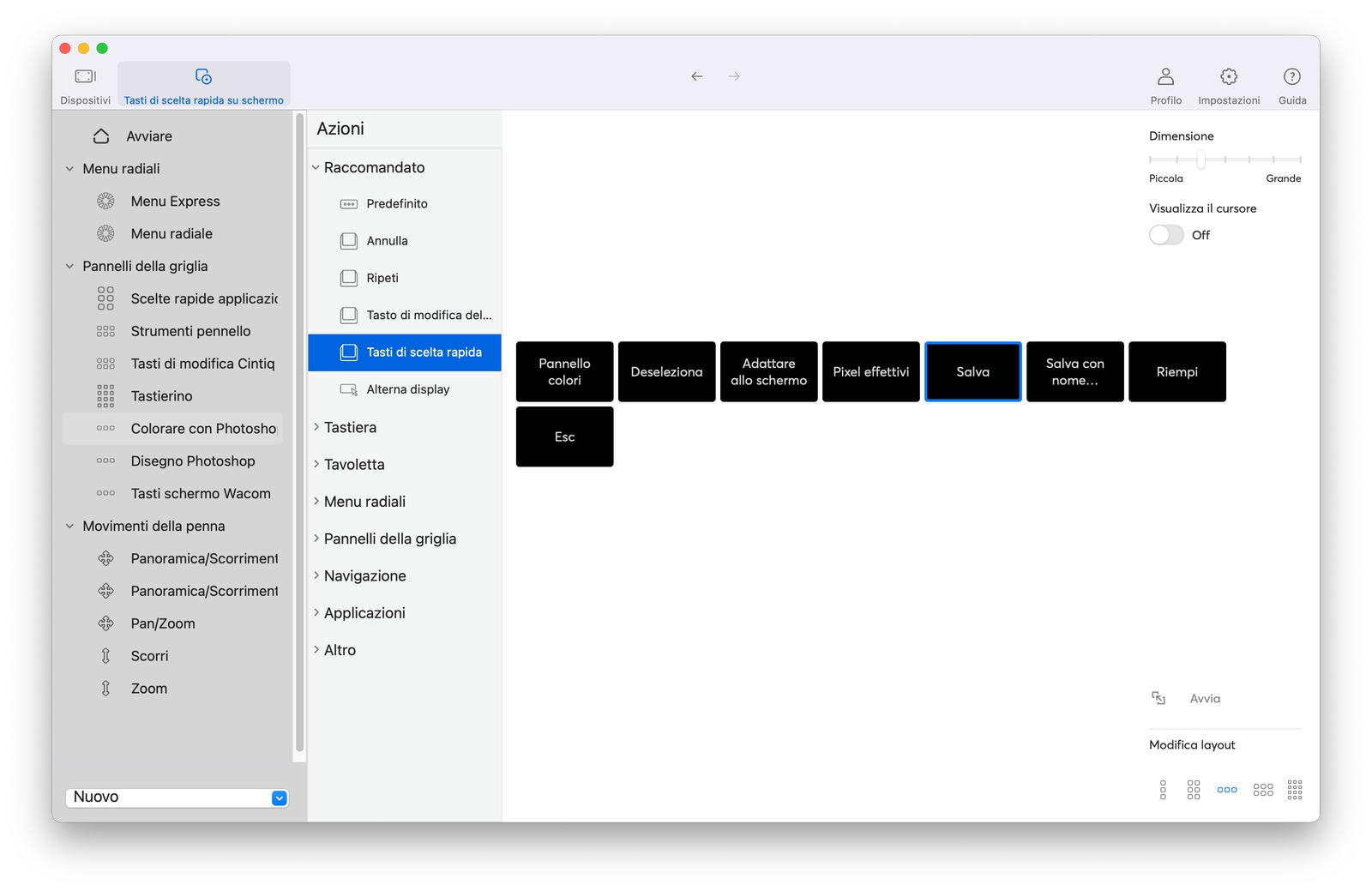Expand the Navigazione actions section
1372x891 pixels.
point(316,575)
